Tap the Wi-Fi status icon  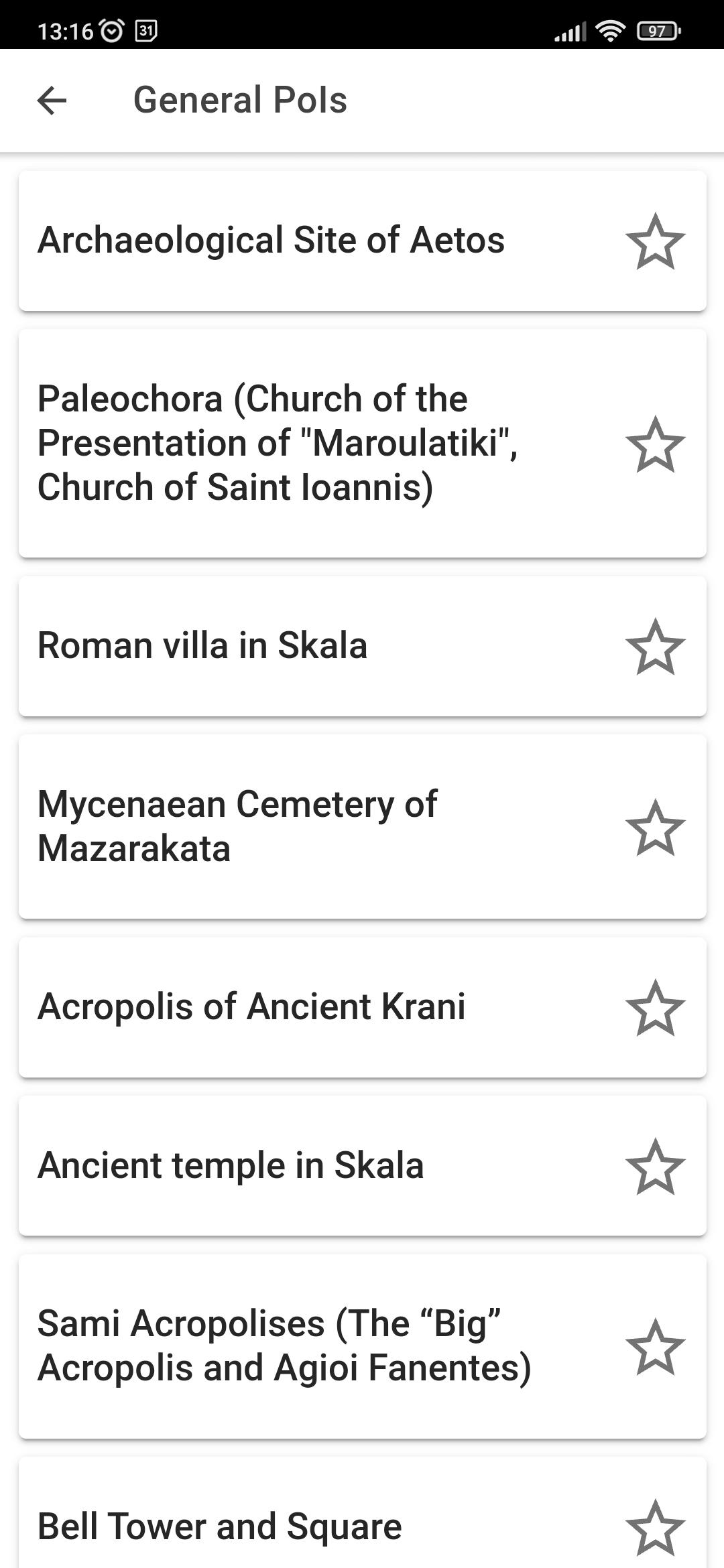(610, 31)
